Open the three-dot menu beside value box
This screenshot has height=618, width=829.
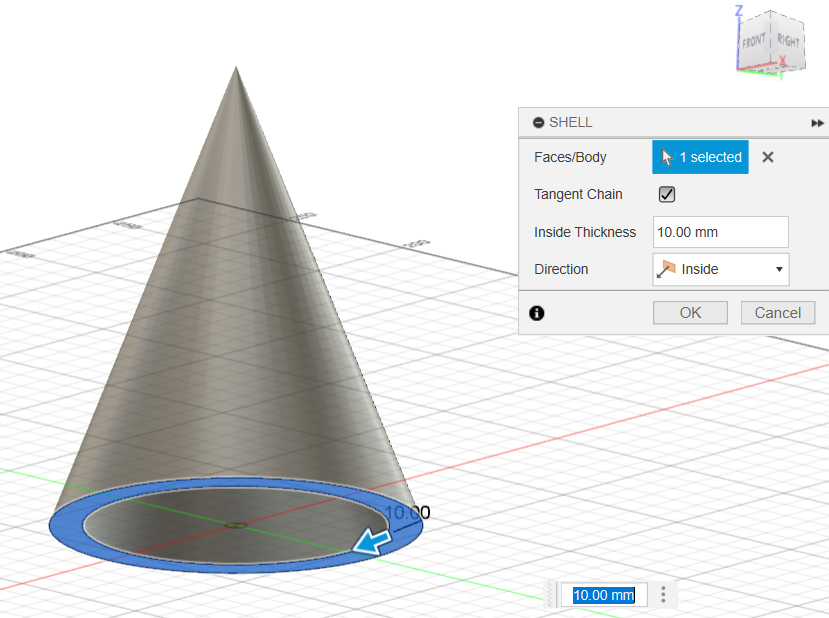click(663, 594)
